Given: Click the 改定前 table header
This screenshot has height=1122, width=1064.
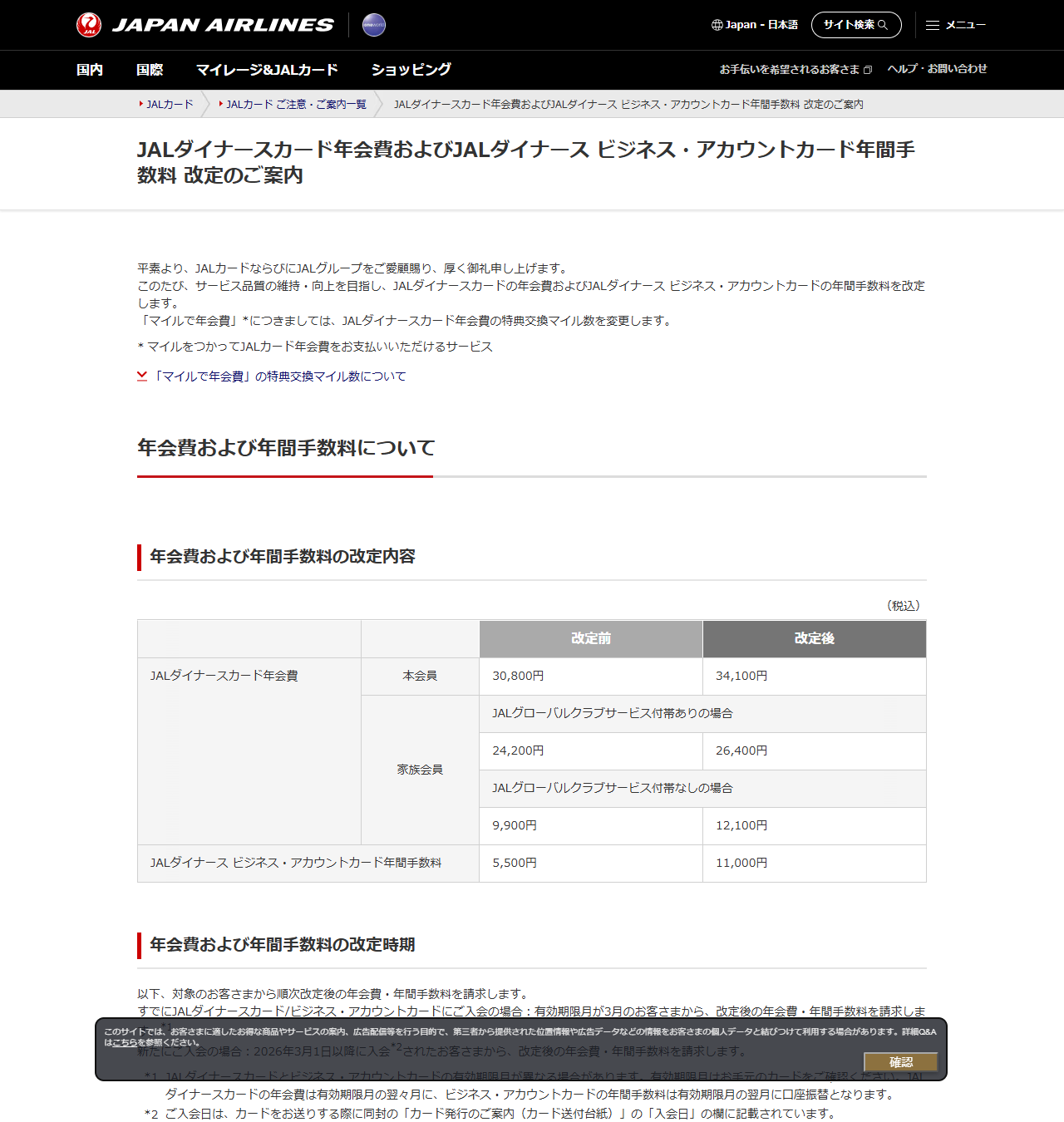Looking at the screenshot, I should [591, 638].
